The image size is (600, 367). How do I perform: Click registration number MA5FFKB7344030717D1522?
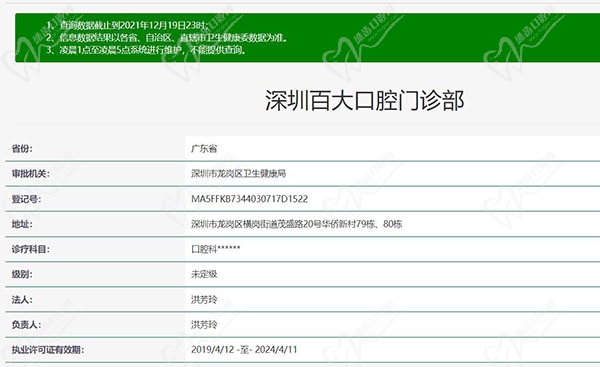[x=249, y=199]
